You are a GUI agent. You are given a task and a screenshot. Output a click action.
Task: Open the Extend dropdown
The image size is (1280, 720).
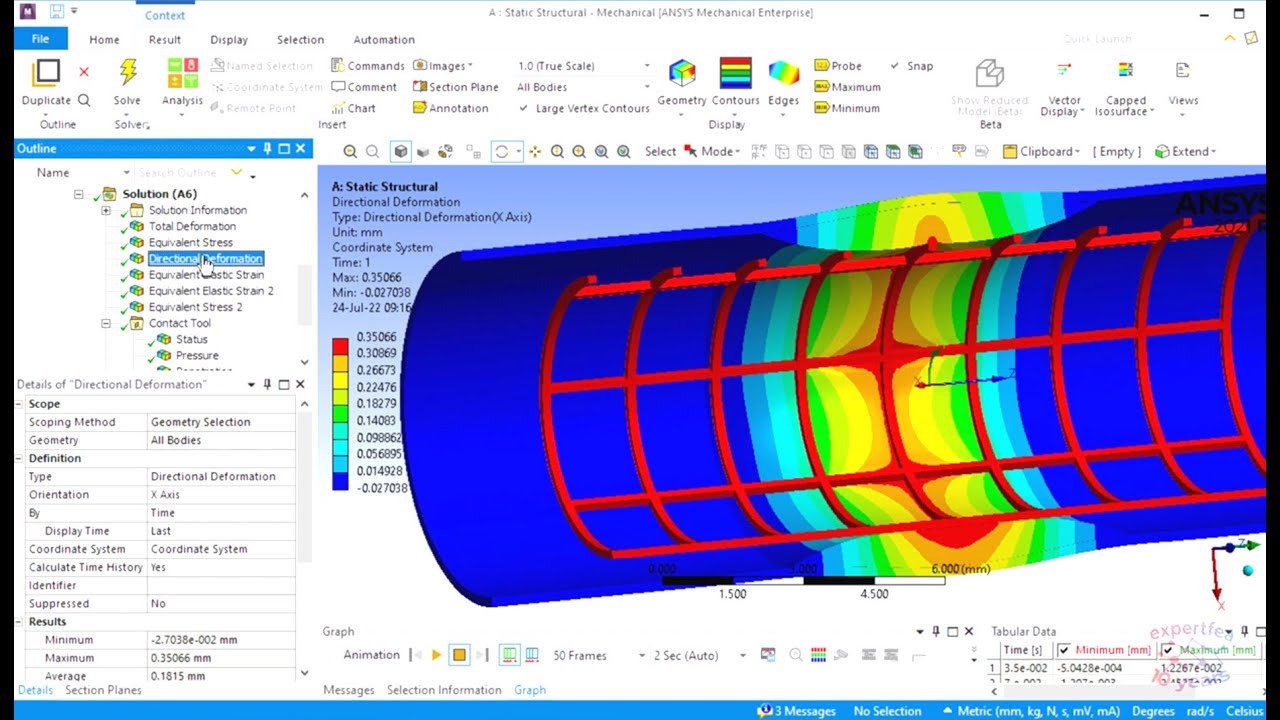pos(1185,152)
